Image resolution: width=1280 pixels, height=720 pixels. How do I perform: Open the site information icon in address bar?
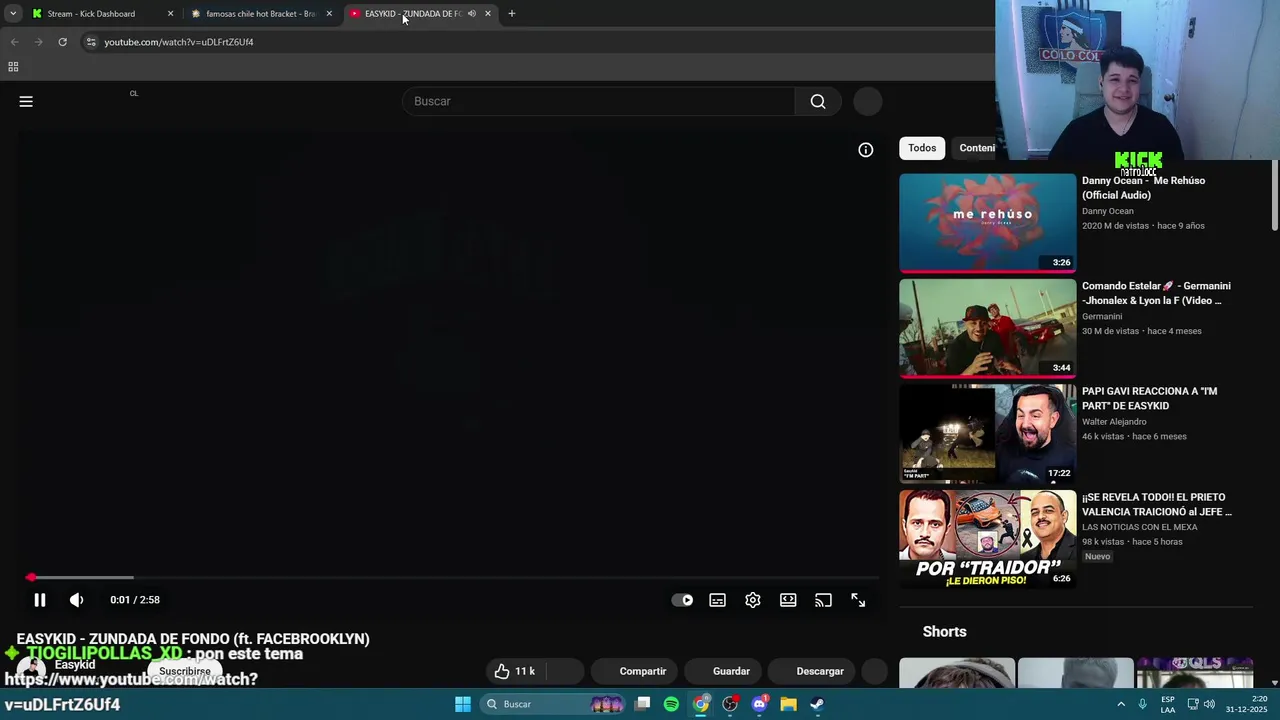(91, 42)
